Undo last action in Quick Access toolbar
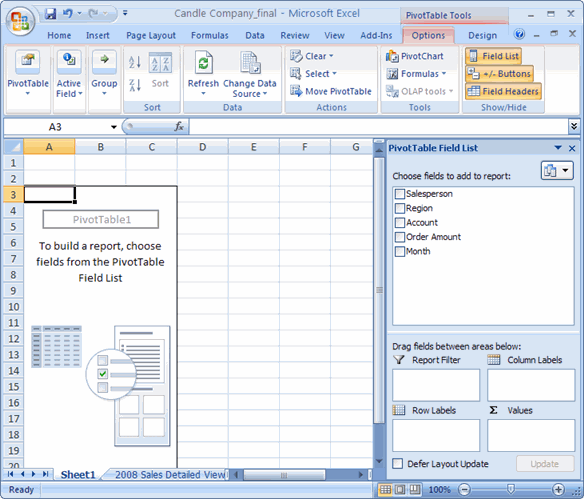584x499 pixels. (x=67, y=14)
